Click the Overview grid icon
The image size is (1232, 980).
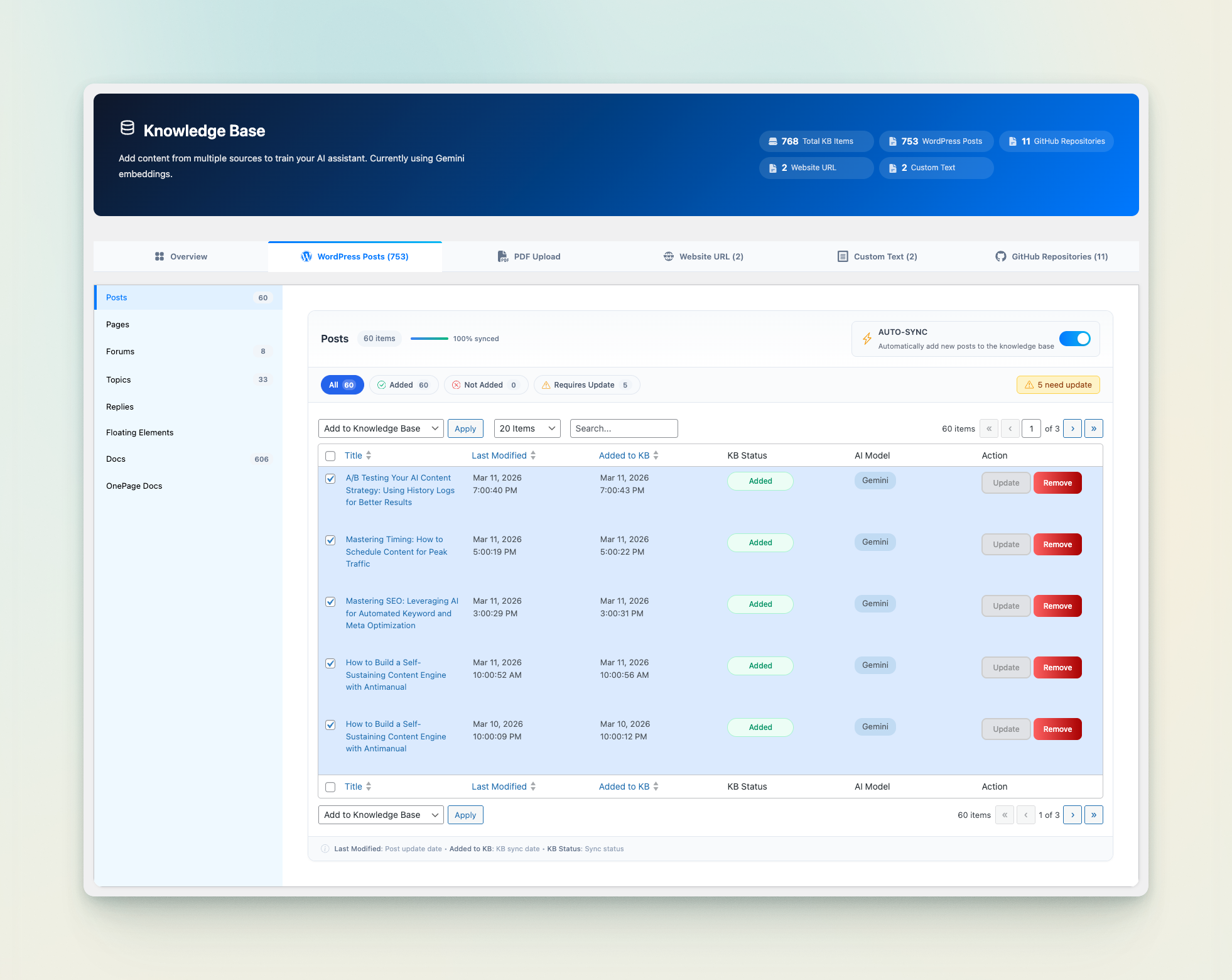pyautogui.click(x=159, y=256)
